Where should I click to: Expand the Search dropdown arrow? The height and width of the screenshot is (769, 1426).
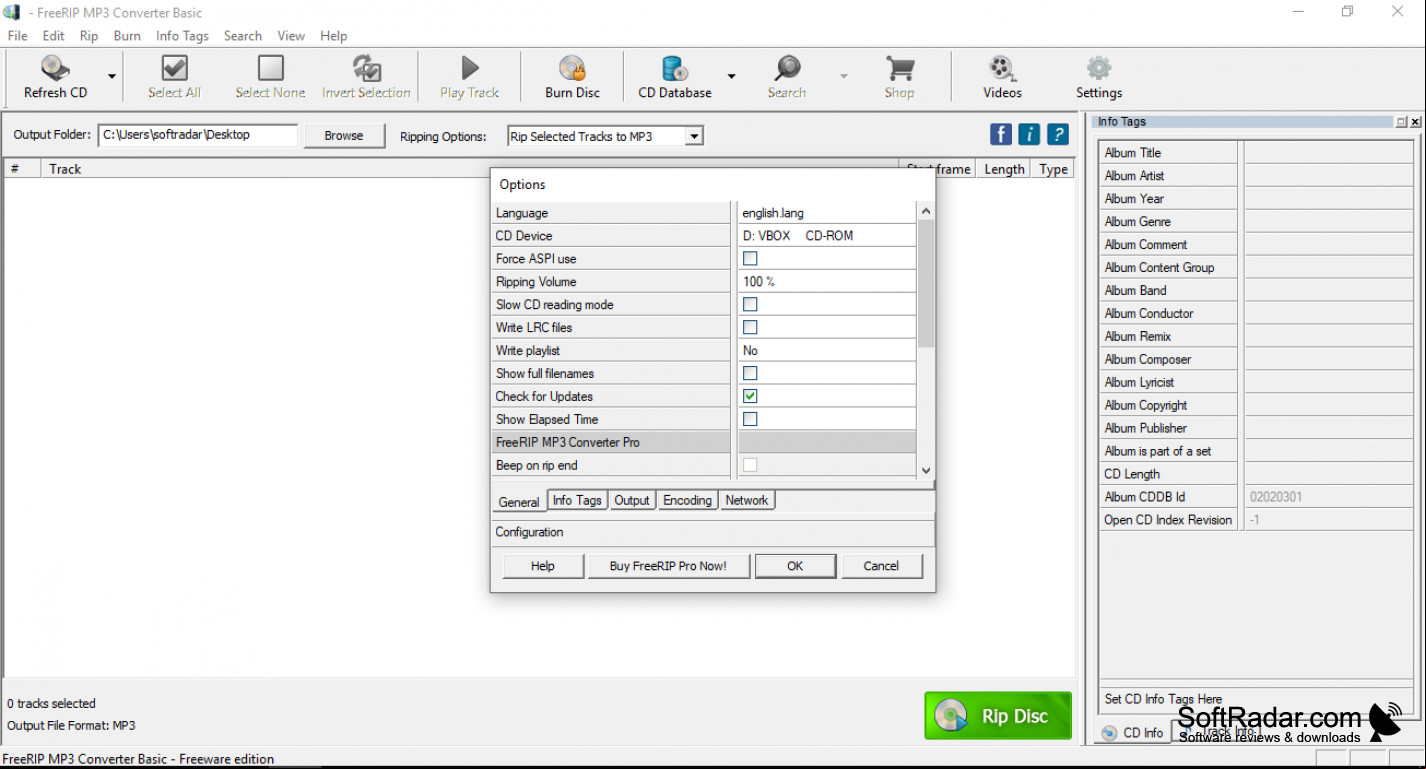click(843, 76)
